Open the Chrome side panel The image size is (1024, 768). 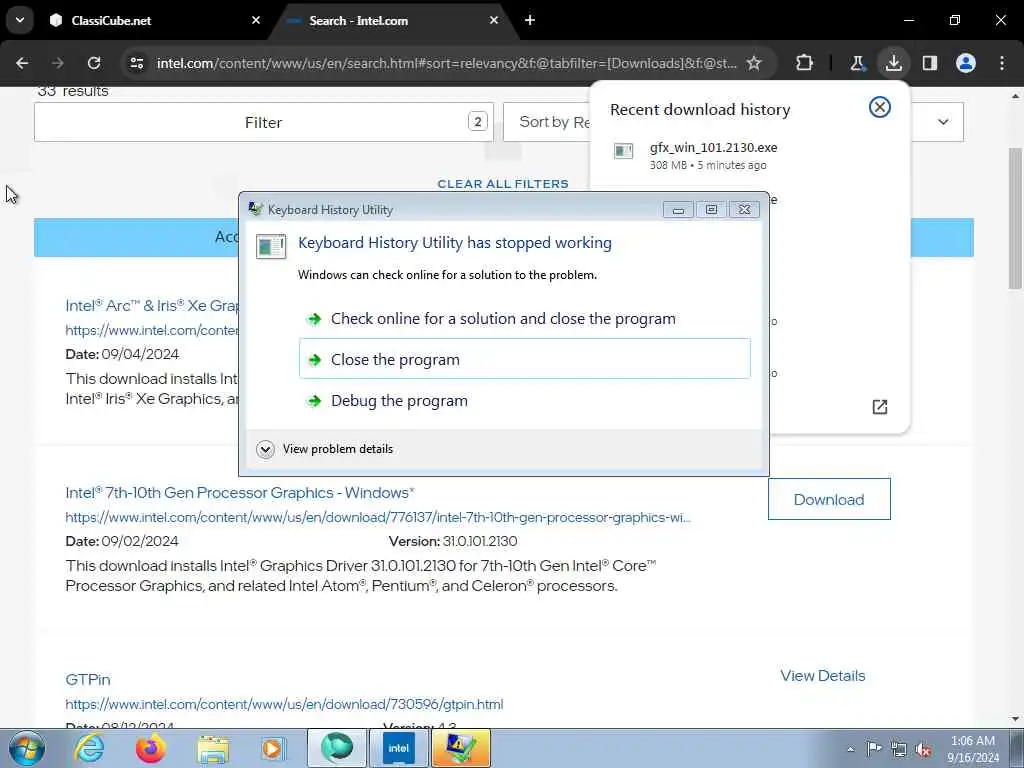click(x=930, y=63)
